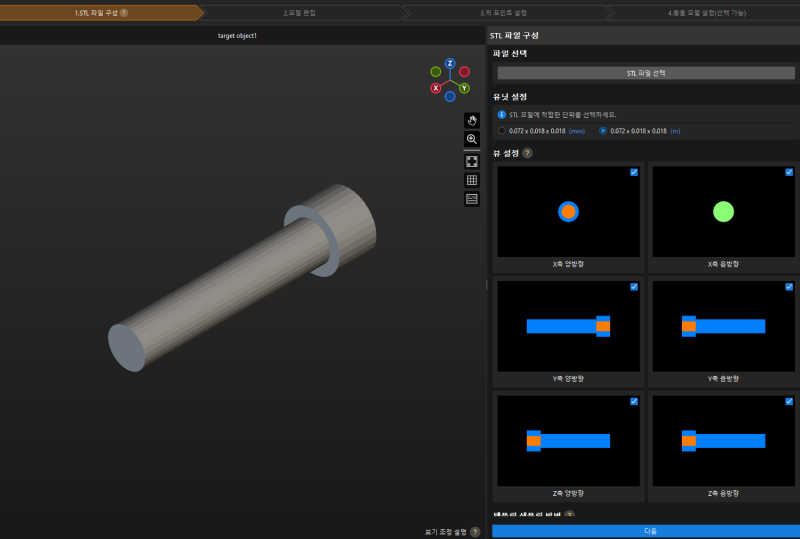
Task: Select the X축 음방향 green circle thumbnail
Action: pyautogui.click(x=723, y=212)
